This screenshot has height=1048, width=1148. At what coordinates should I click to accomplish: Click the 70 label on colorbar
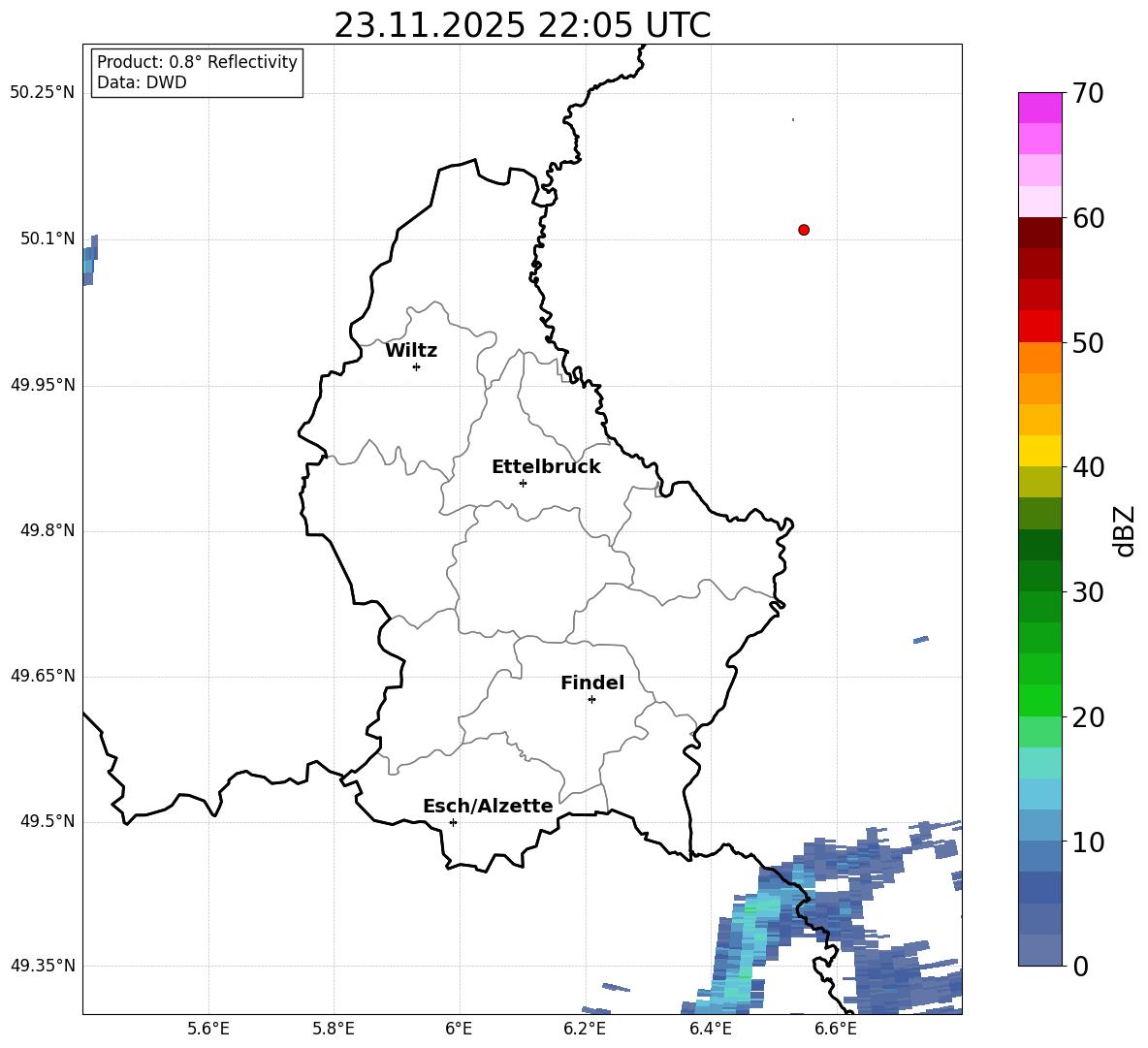point(1088,94)
